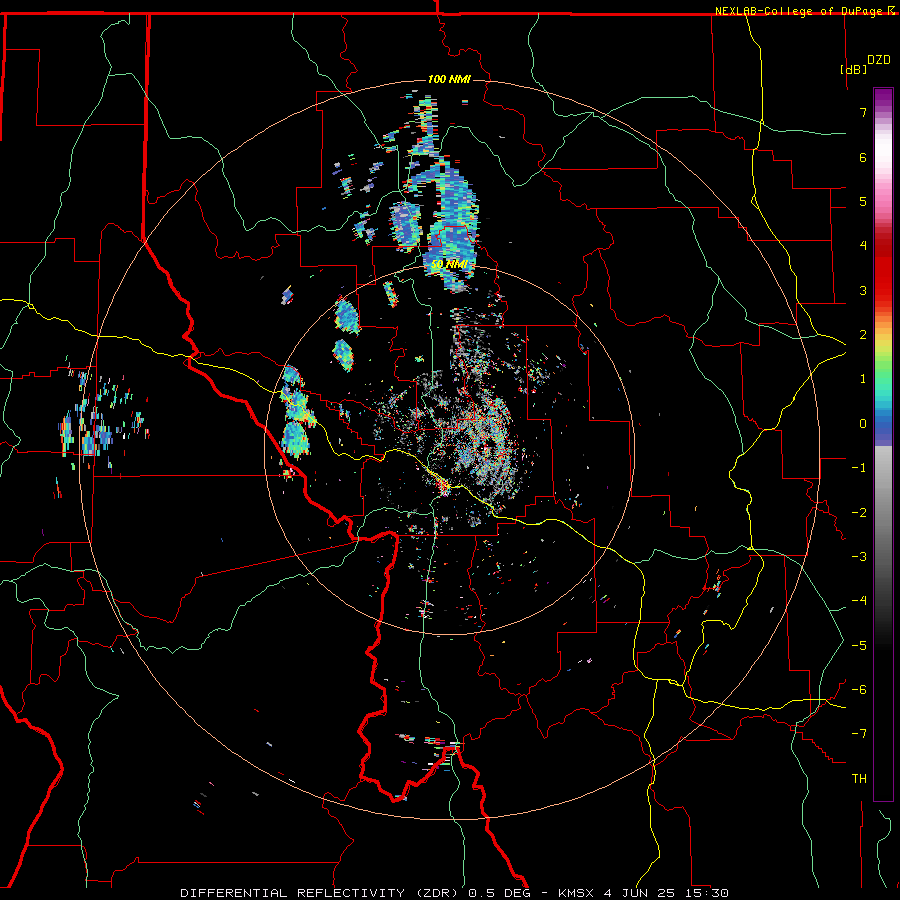Click the KMSX station identifier
This screenshot has width=900, height=900.
click(576, 893)
